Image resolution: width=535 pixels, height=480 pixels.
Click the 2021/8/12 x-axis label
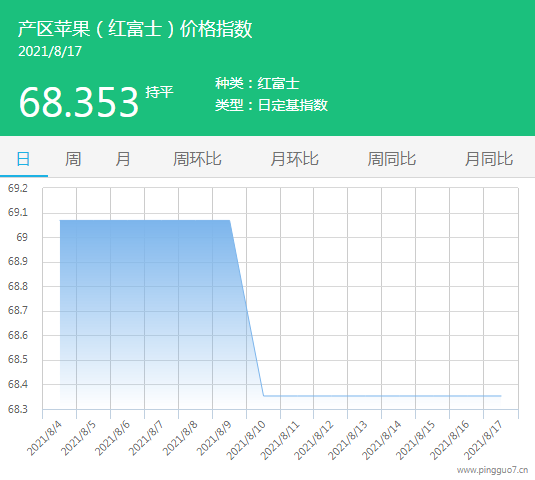click(x=314, y=440)
